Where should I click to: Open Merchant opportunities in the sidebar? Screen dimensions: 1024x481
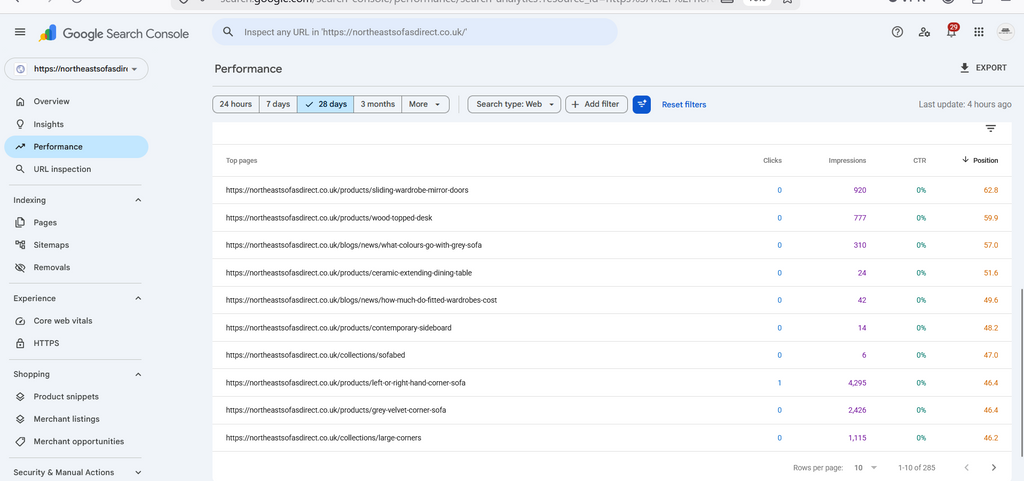pos(76,441)
